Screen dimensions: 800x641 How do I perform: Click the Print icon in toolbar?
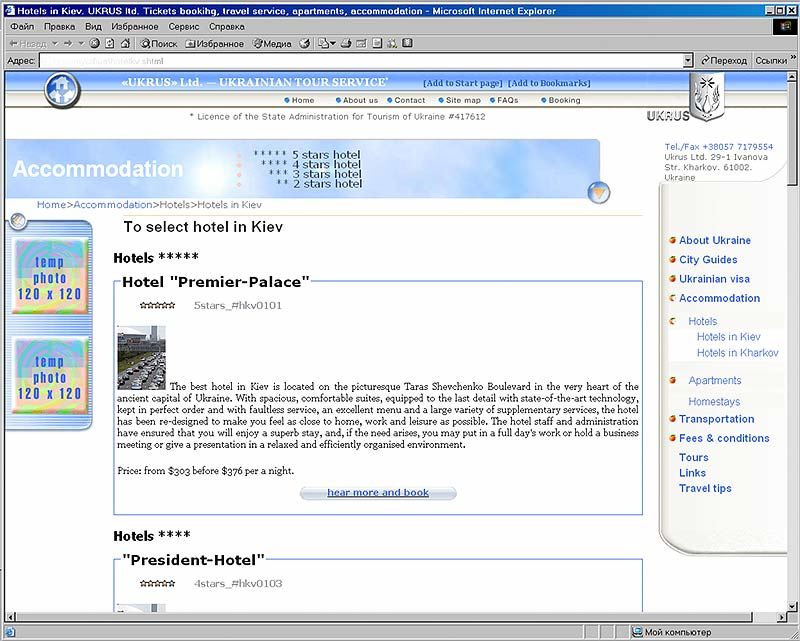coord(345,44)
